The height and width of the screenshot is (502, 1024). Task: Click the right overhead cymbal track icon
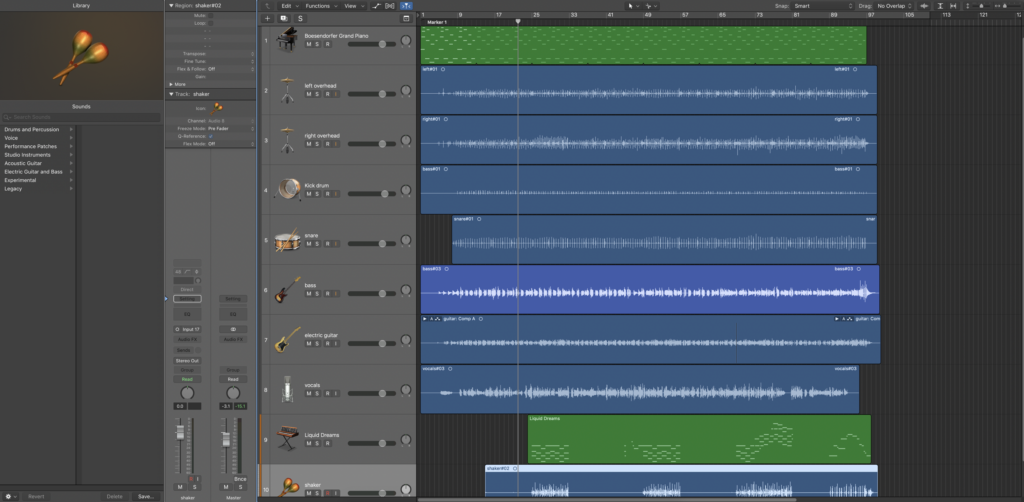pyautogui.click(x=287, y=140)
